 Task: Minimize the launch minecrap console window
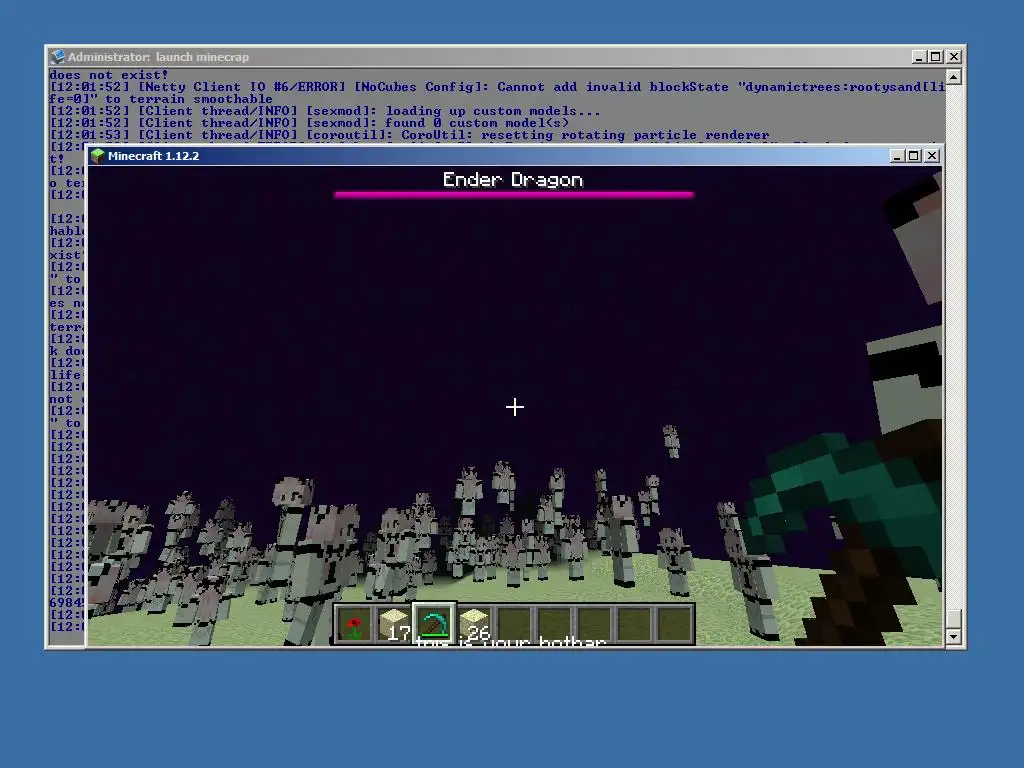[x=919, y=57]
